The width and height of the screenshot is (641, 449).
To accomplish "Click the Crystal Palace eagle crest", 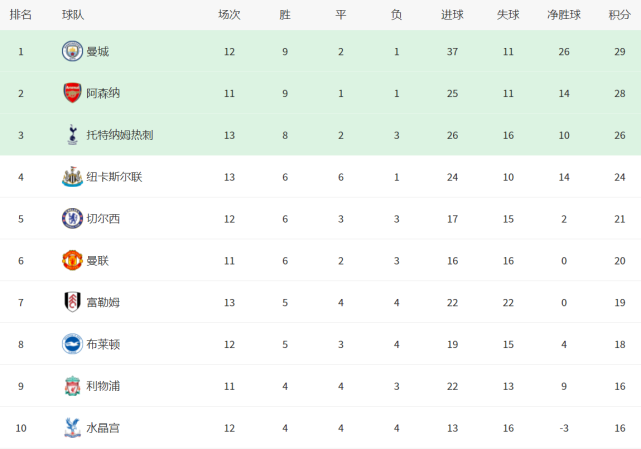I will (x=72, y=428).
